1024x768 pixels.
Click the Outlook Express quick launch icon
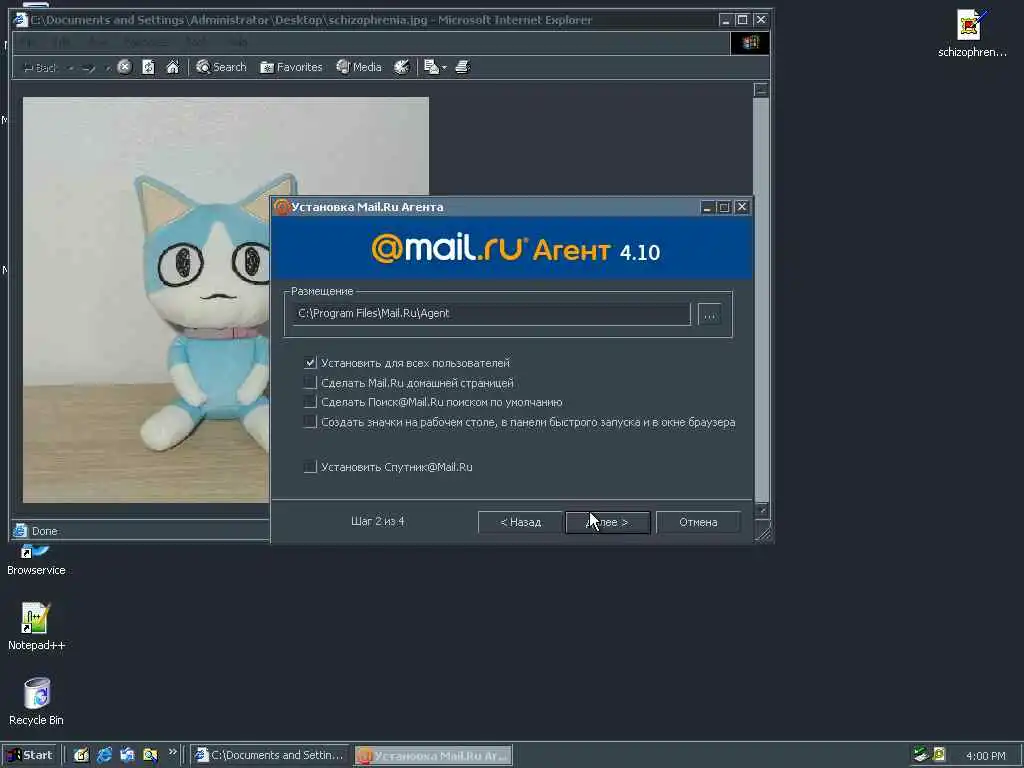point(127,755)
